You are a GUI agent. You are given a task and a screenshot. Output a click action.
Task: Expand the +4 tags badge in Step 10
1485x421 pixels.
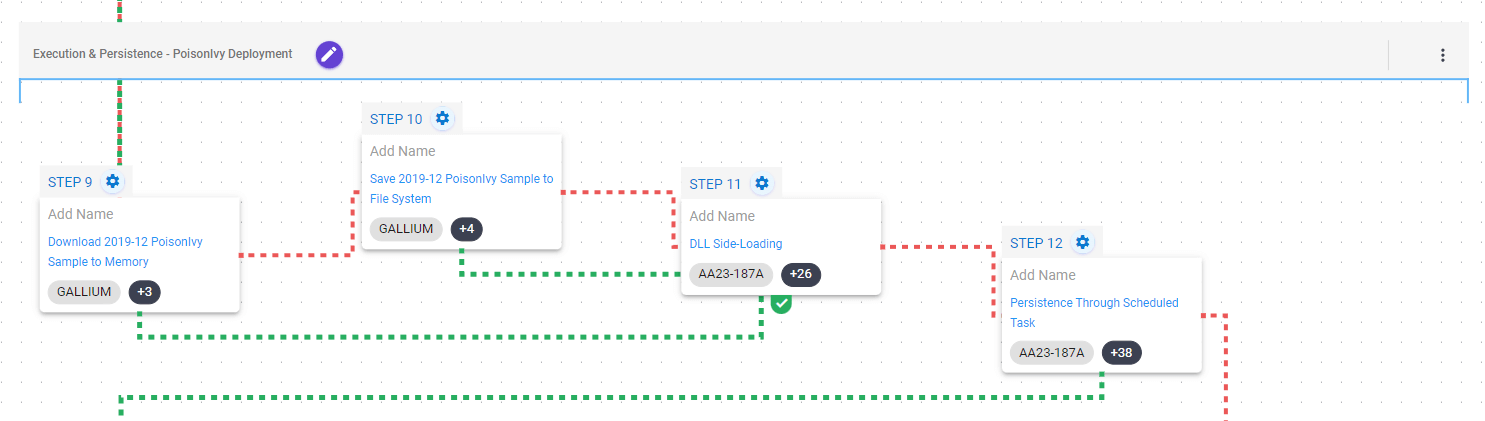[466, 229]
